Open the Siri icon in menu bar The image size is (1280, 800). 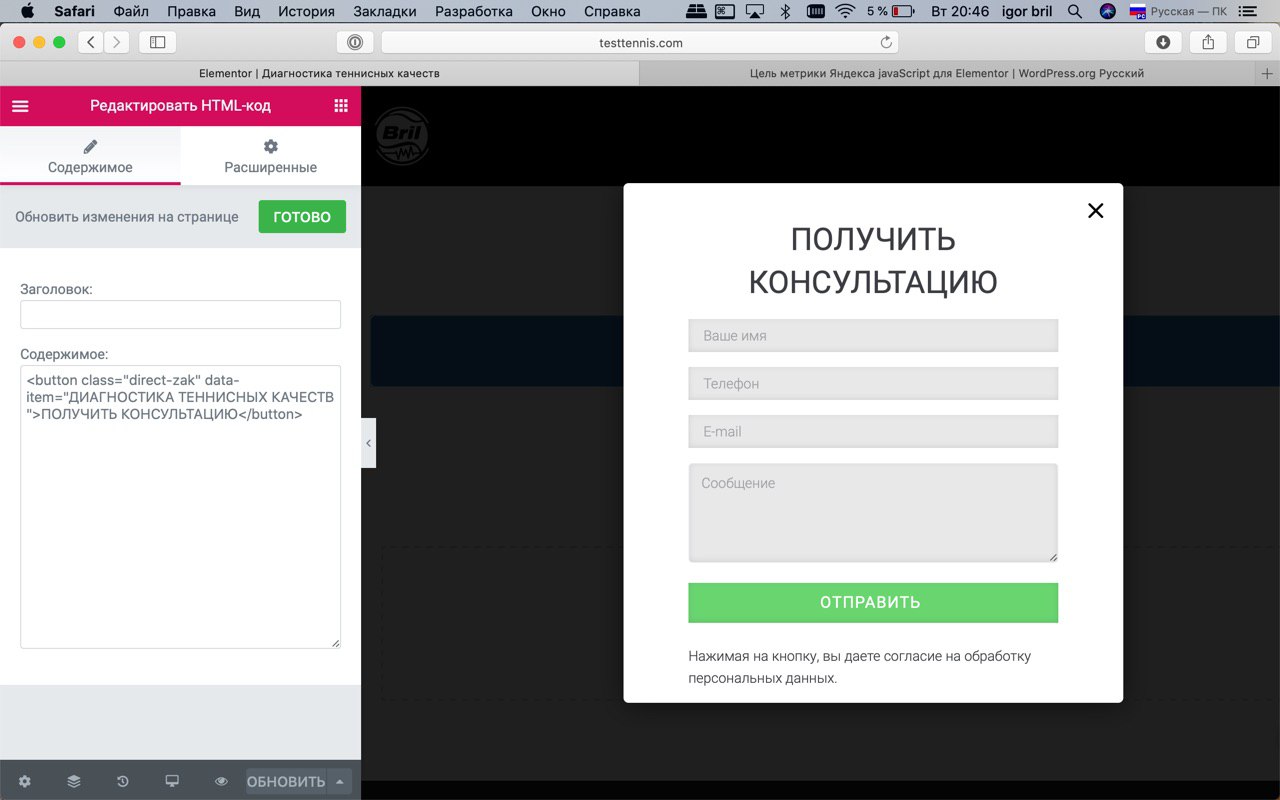click(1107, 11)
